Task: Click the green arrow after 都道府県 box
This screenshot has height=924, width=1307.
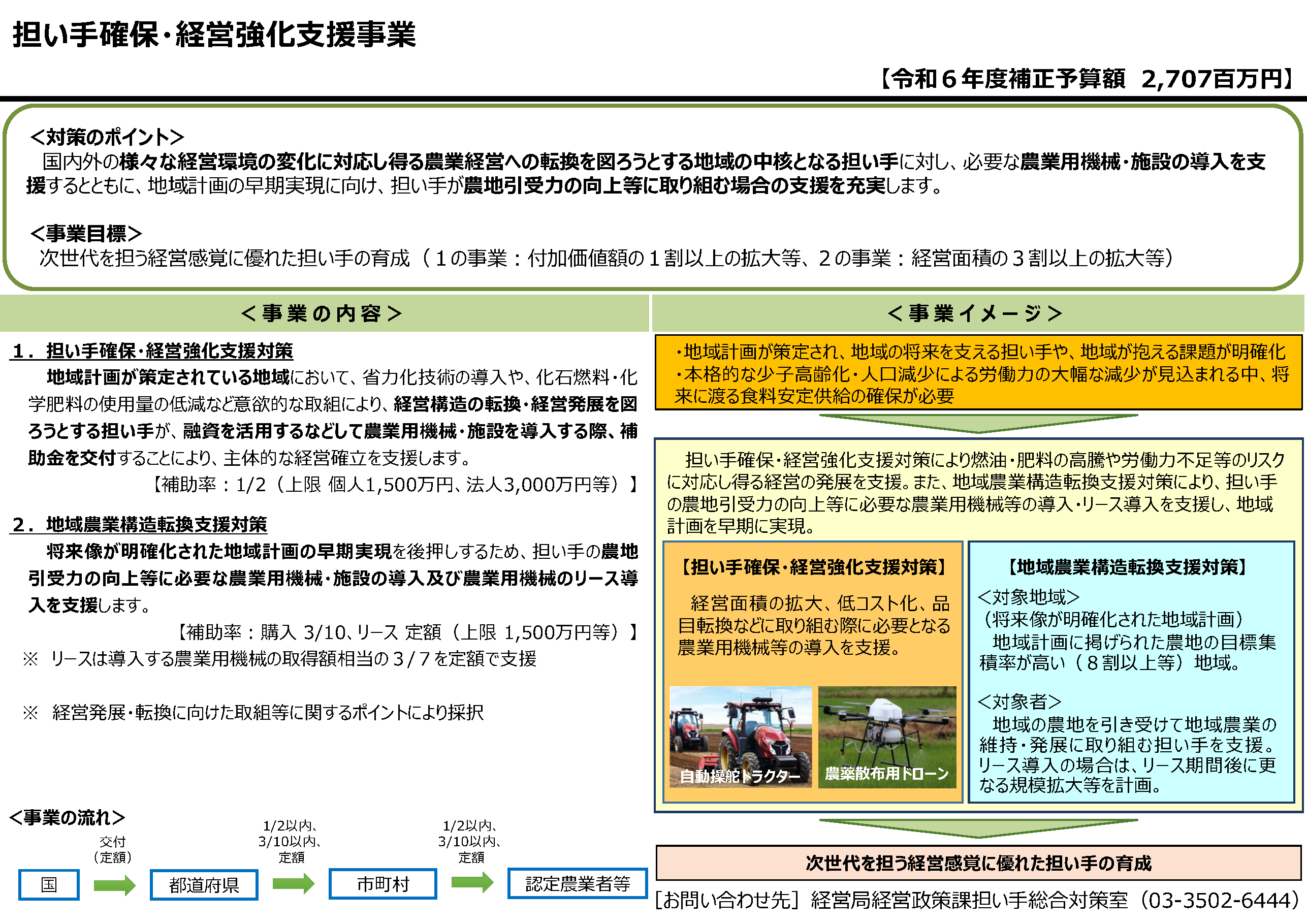Action: pyautogui.click(x=293, y=883)
